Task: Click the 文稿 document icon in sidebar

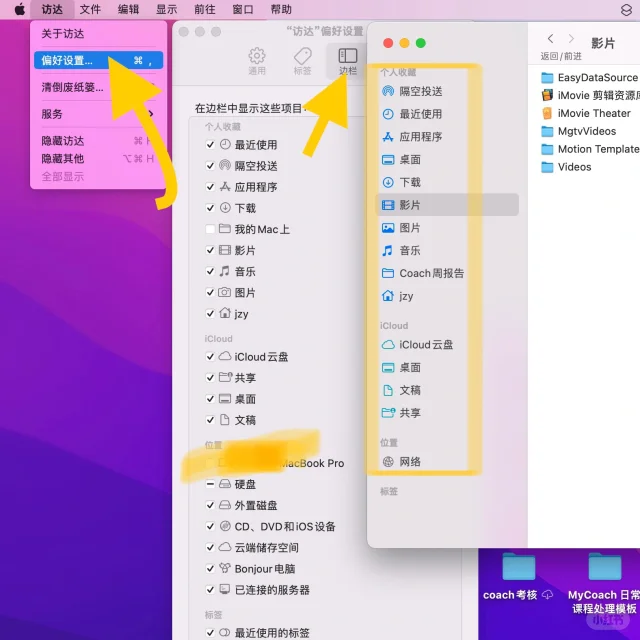Action: click(x=388, y=390)
